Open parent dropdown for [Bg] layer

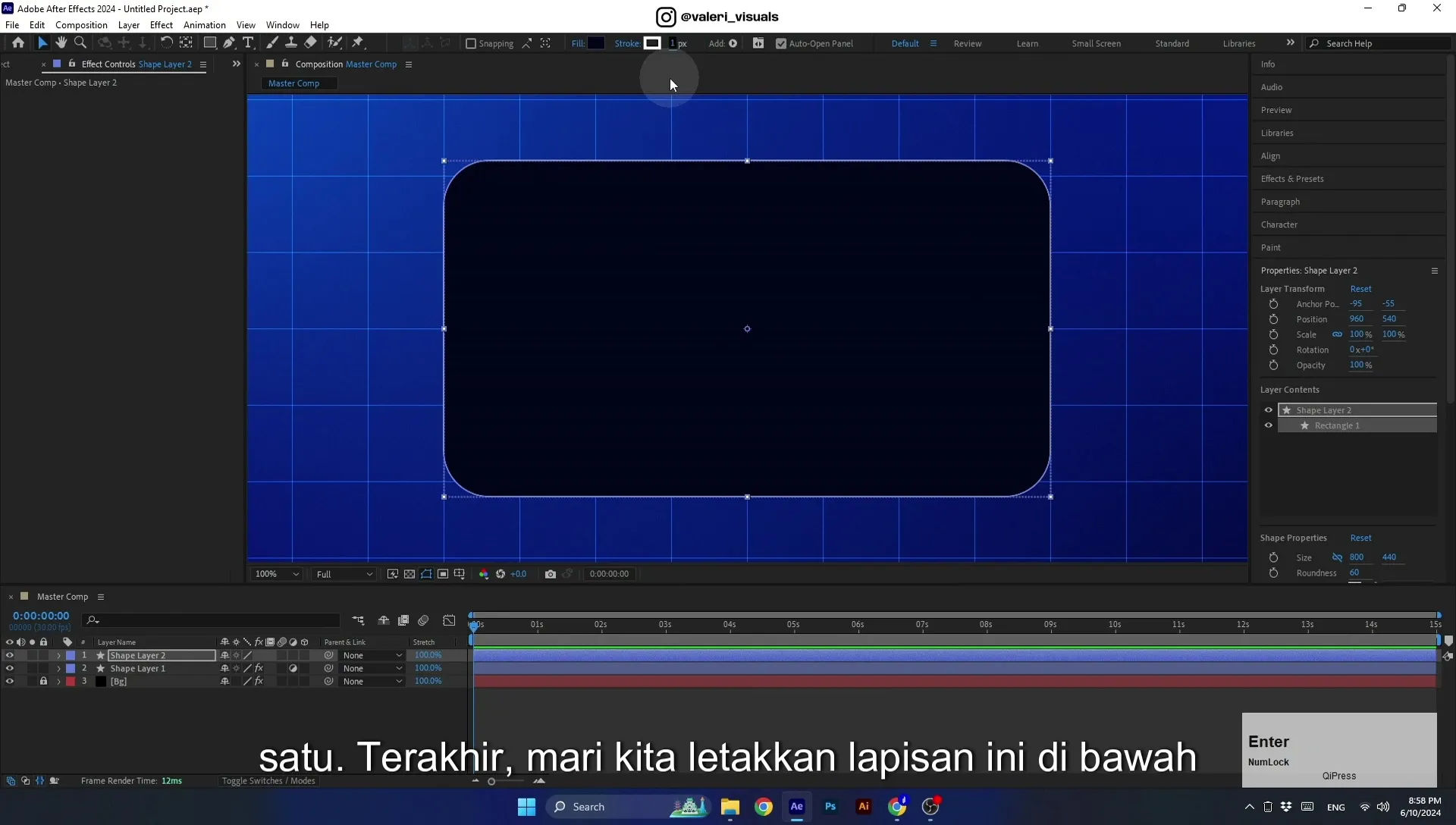pyautogui.click(x=372, y=681)
